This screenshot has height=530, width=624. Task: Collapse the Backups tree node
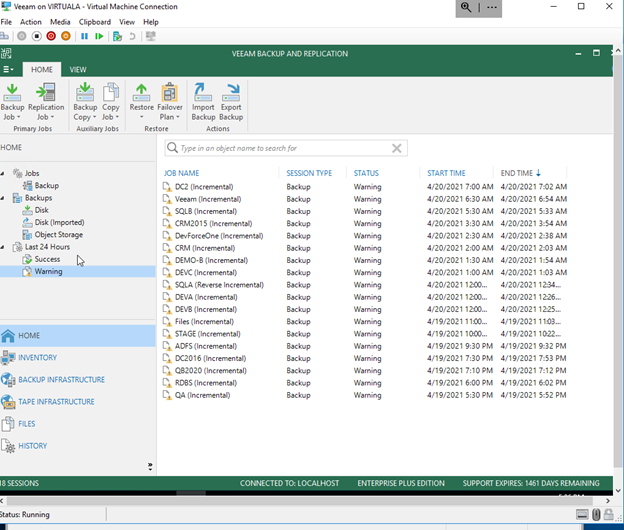[2, 198]
